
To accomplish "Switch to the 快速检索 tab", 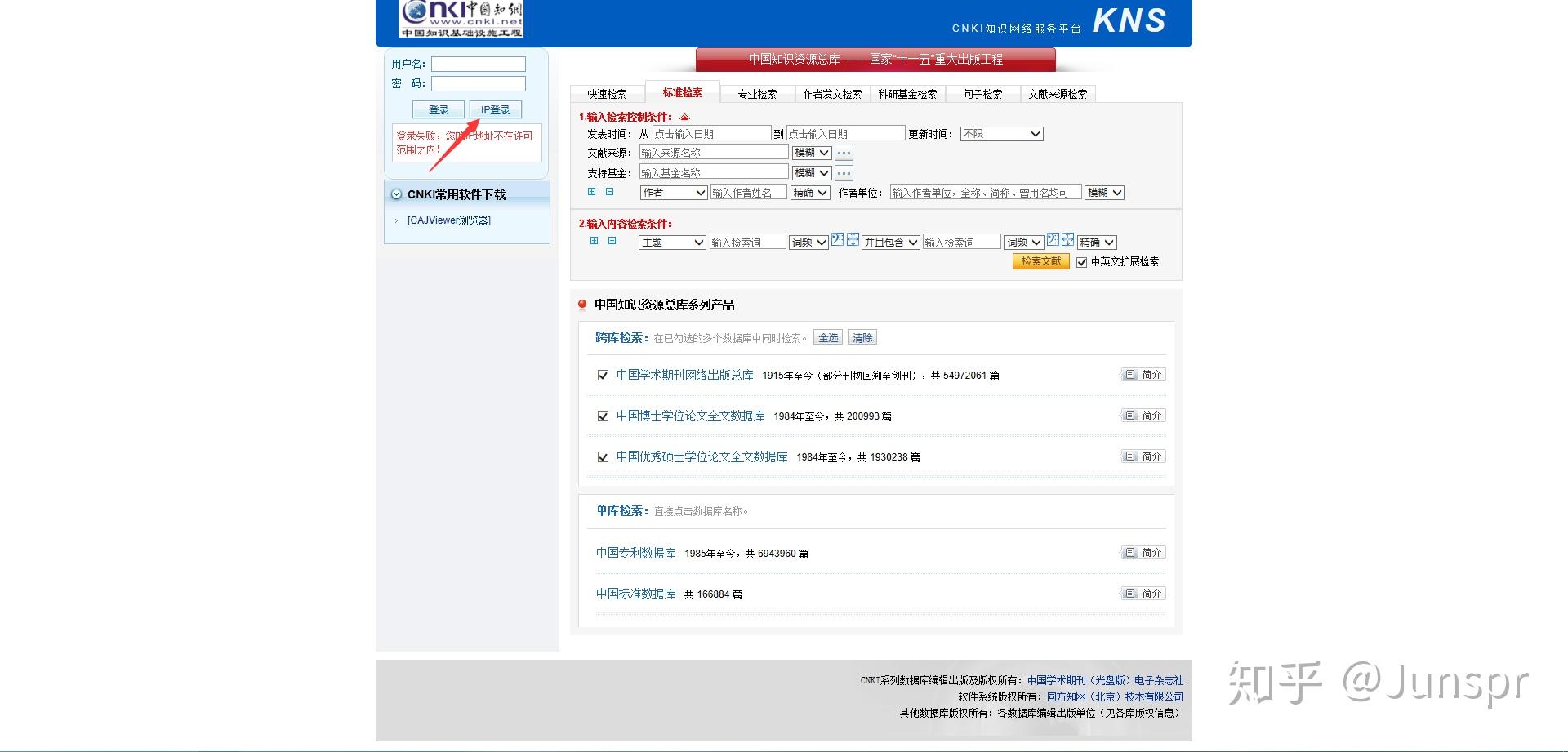I will coord(607,94).
